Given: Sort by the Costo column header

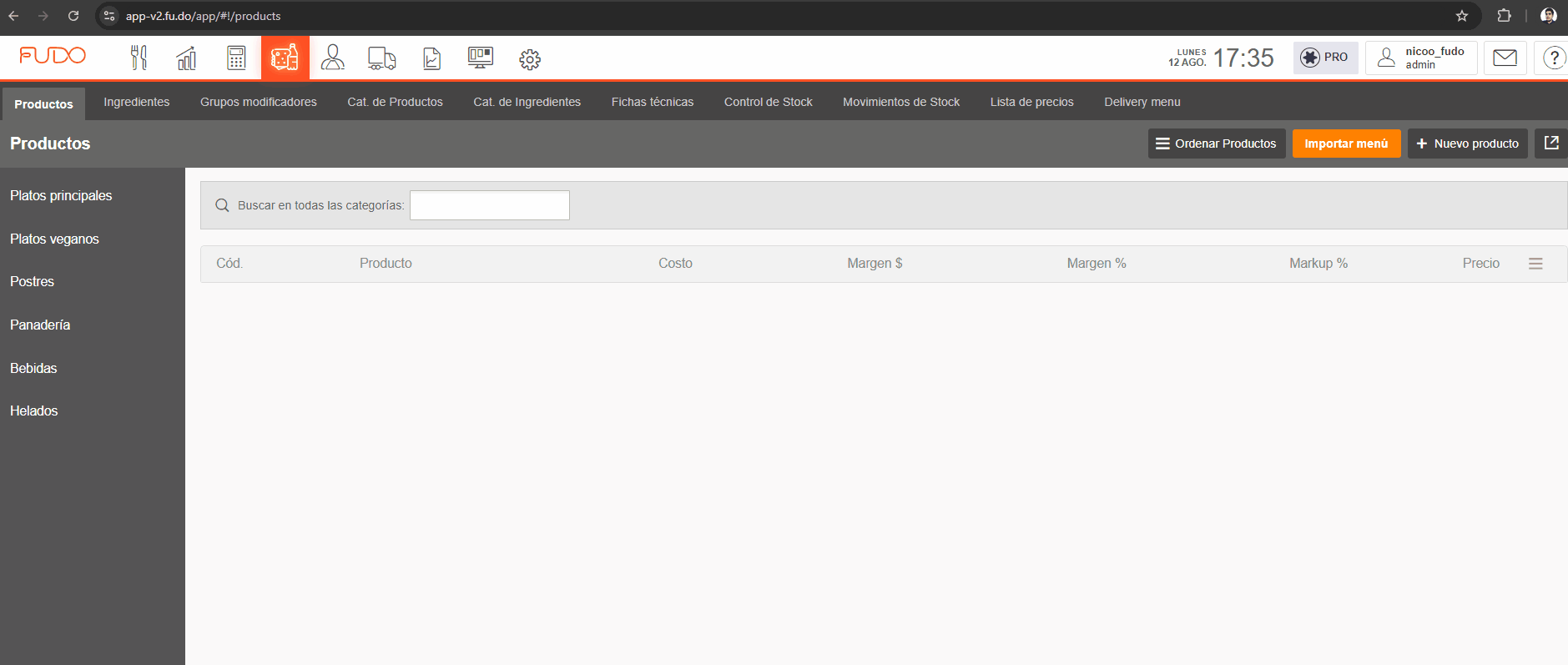Looking at the screenshot, I should point(675,263).
